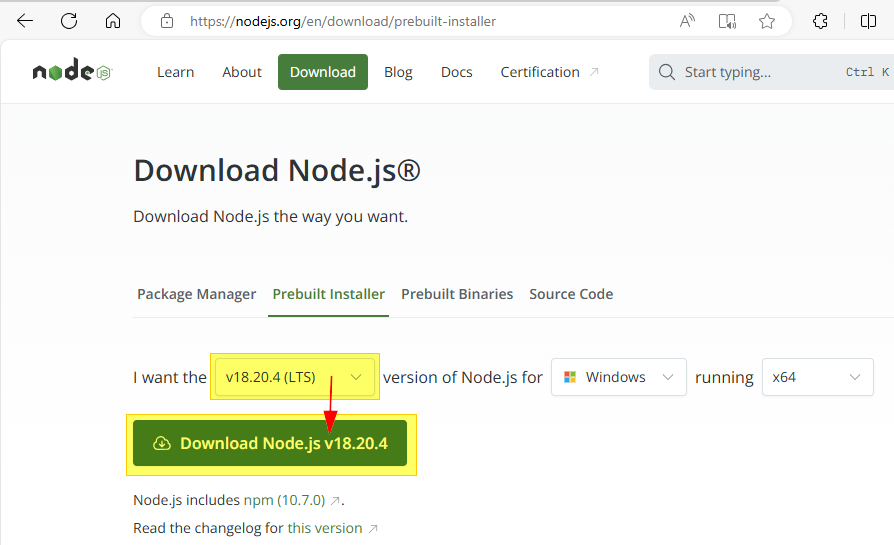Open the changelog 'this version' link

pyautogui.click(x=325, y=528)
